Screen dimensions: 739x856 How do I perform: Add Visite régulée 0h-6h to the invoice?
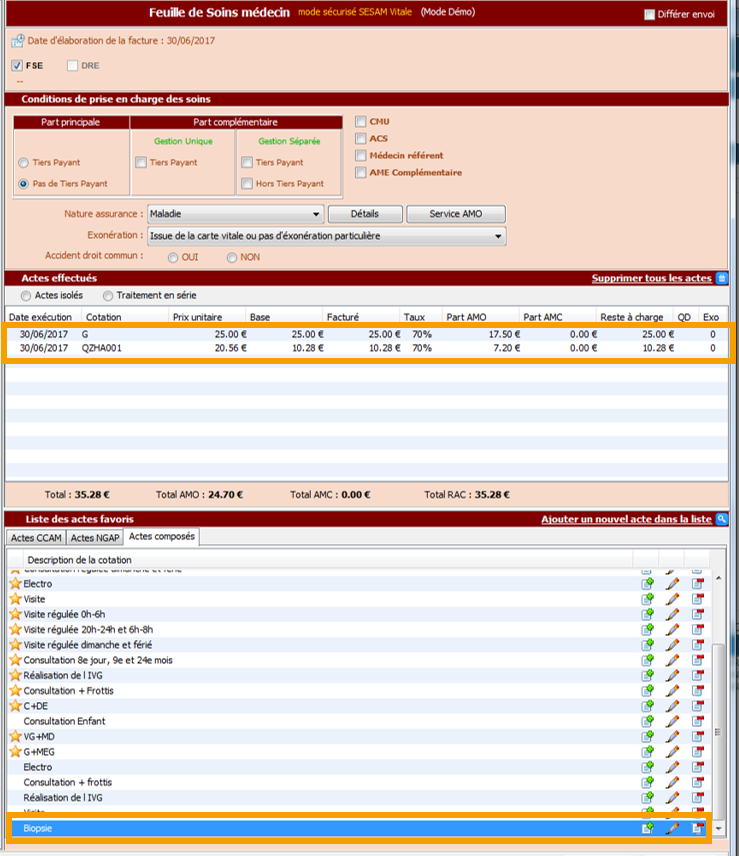click(647, 614)
